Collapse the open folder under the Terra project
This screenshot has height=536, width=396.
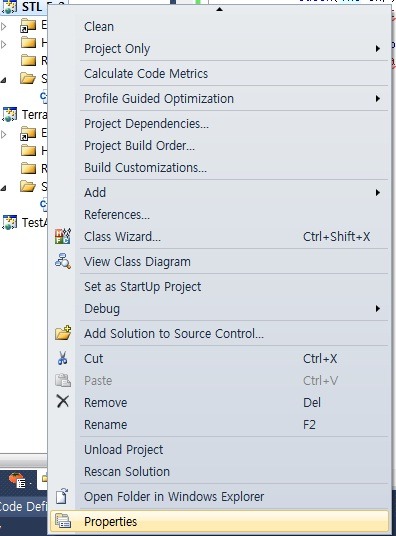(x=3, y=188)
